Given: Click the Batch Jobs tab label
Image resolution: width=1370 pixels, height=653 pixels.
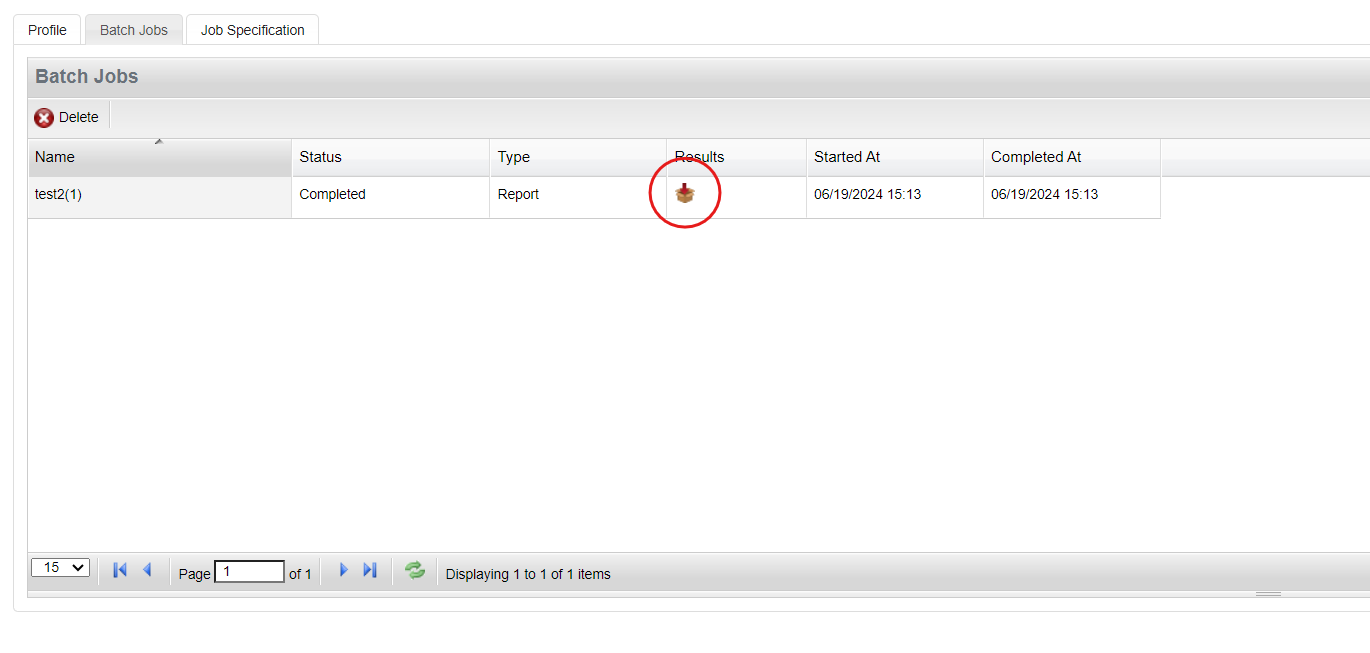Looking at the screenshot, I should point(133,29).
